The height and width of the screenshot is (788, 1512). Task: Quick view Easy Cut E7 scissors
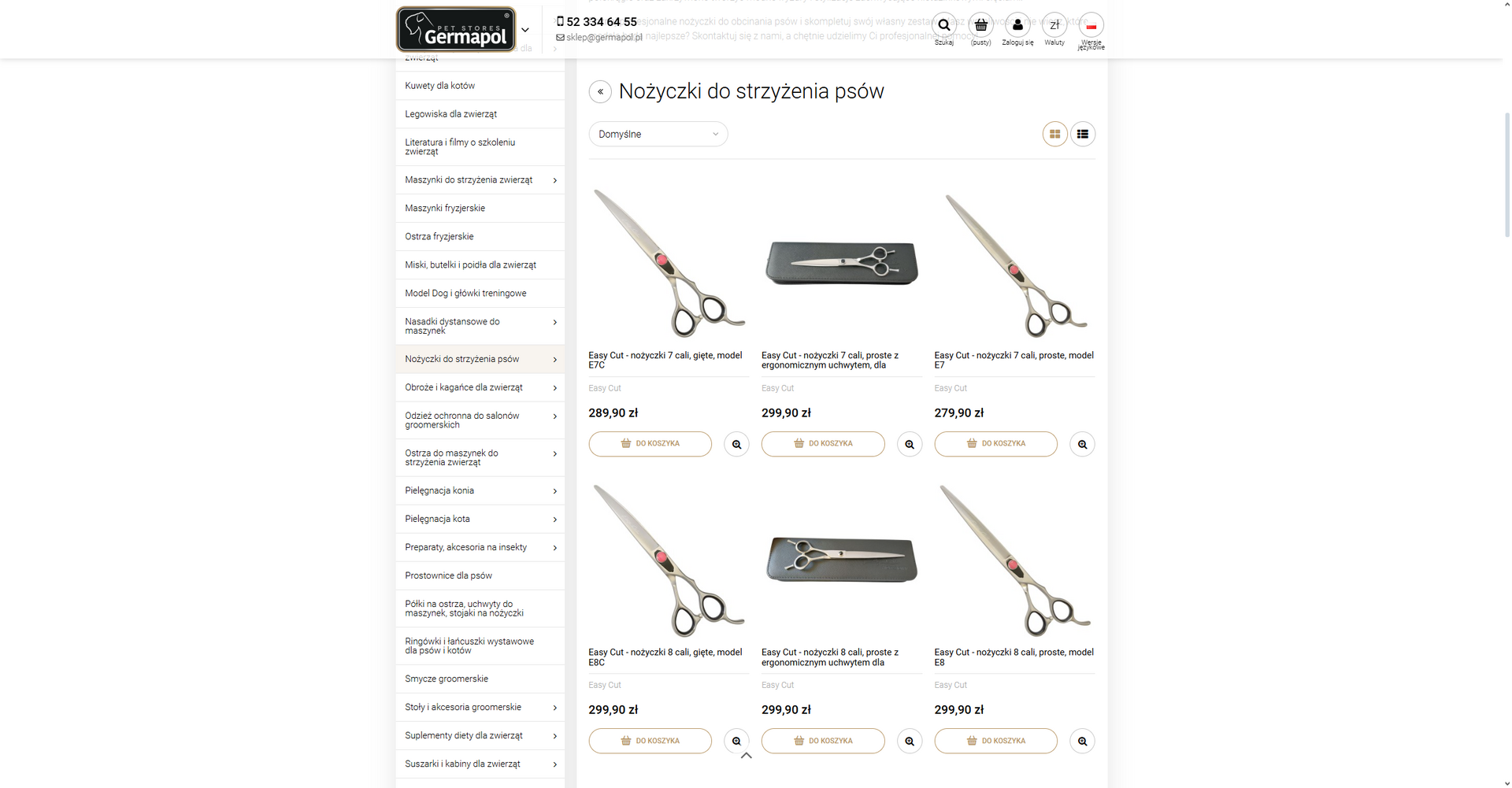[1083, 444]
